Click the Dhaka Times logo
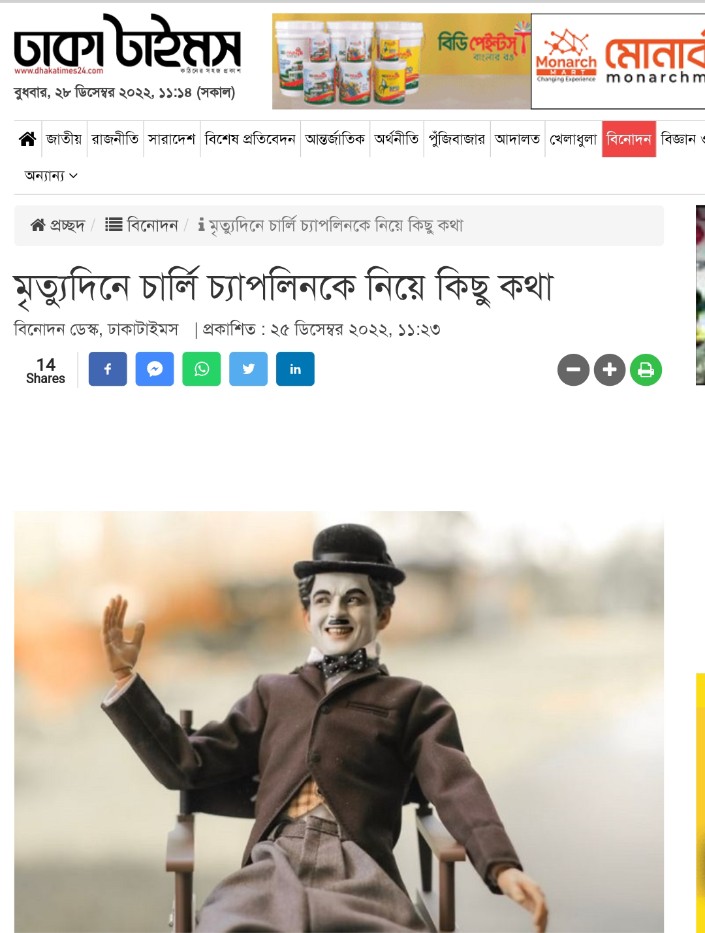 pyautogui.click(x=127, y=45)
